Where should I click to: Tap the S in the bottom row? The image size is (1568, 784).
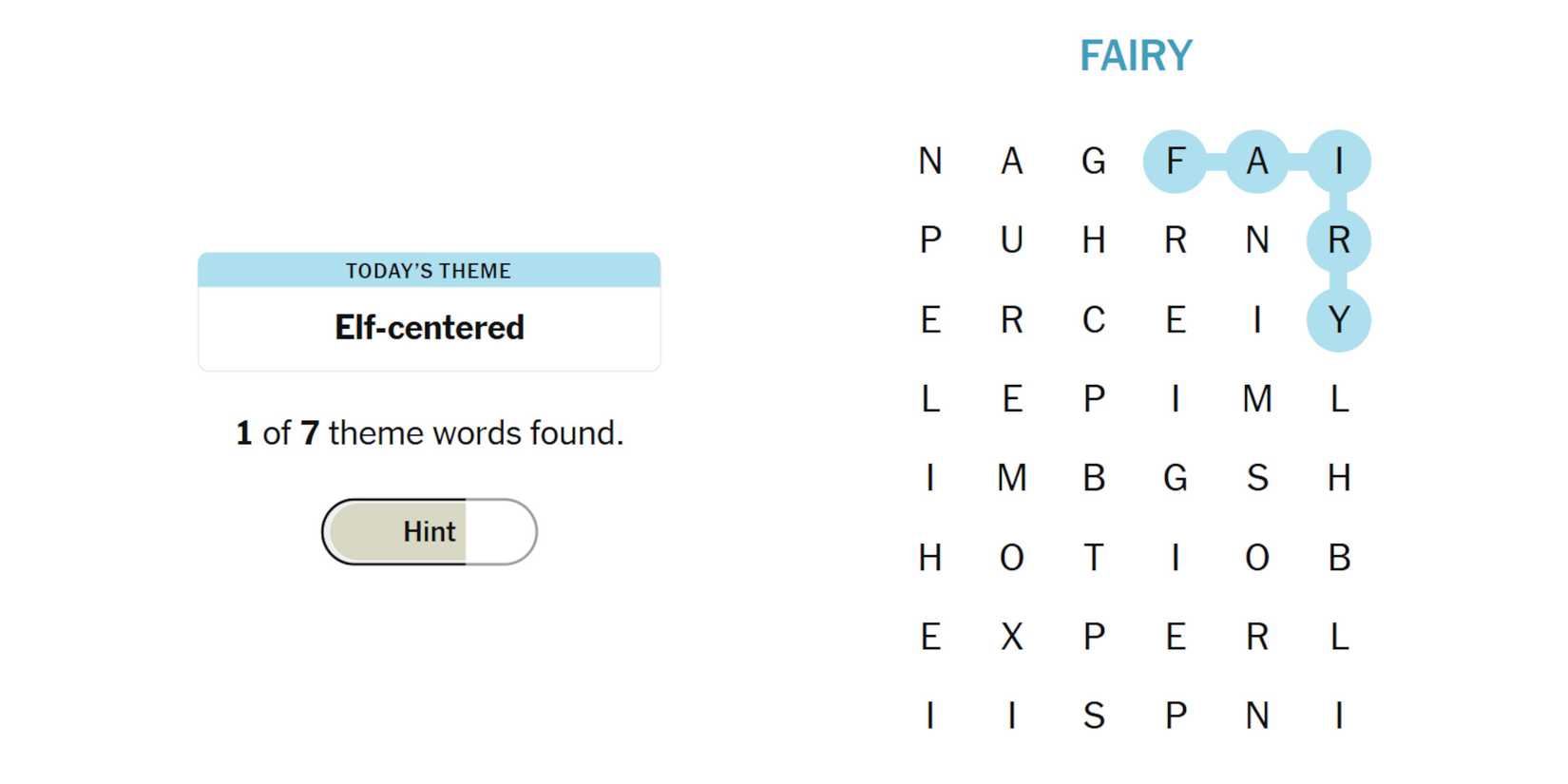pyautogui.click(x=1094, y=716)
